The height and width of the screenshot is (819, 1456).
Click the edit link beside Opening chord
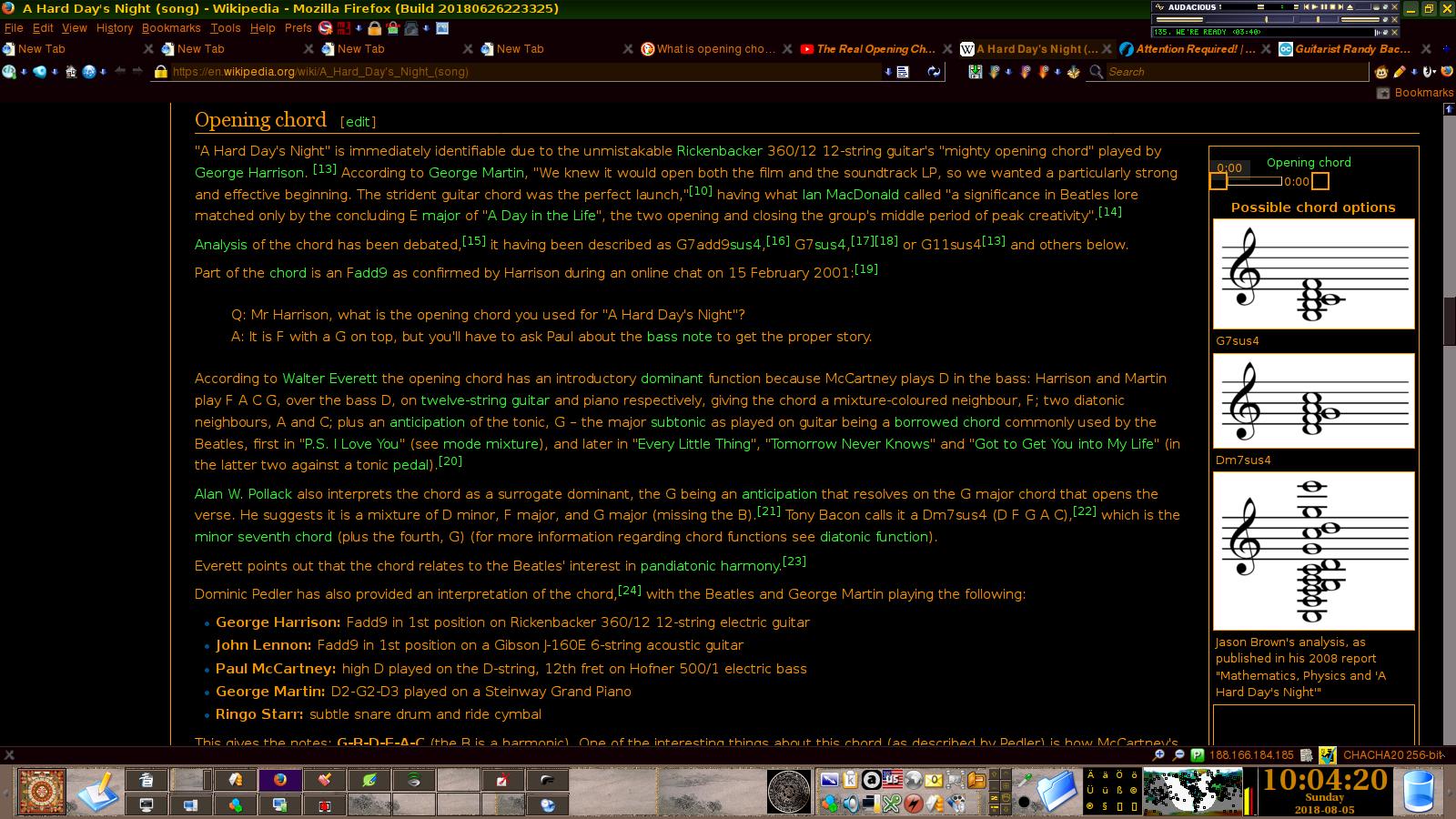click(x=359, y=122)
